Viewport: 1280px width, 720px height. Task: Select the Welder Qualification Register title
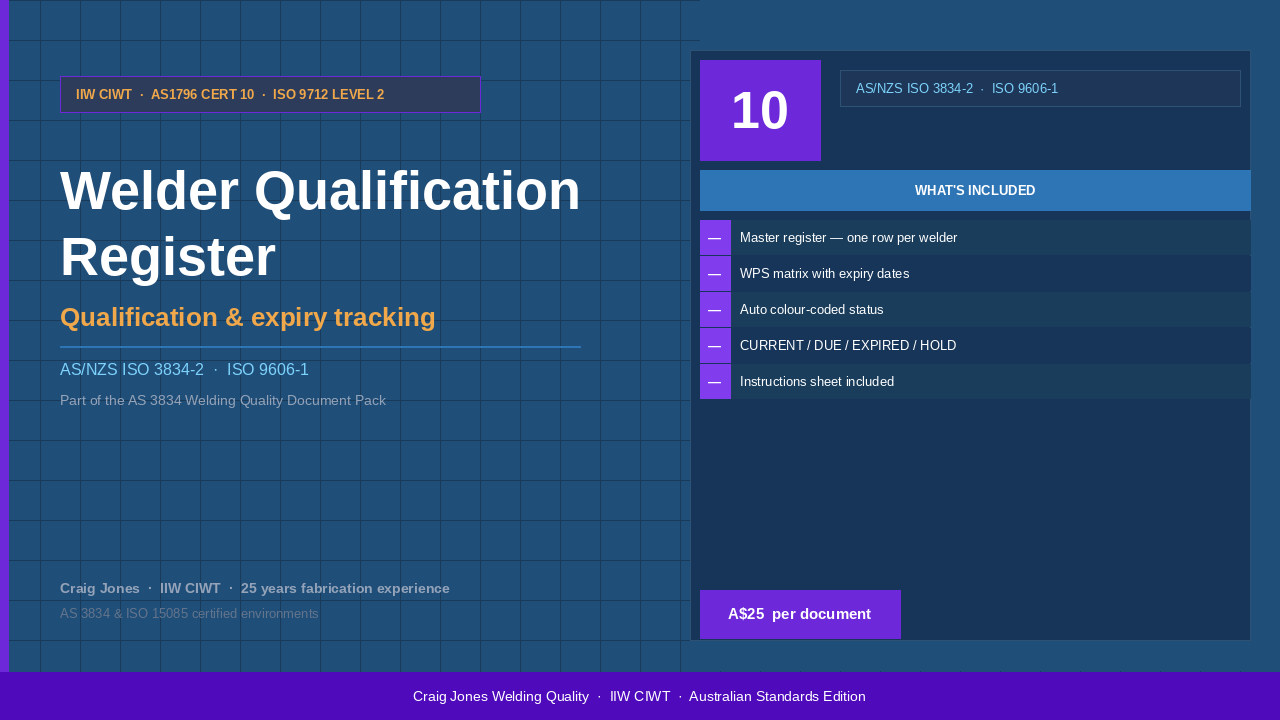tap(320, 224)
